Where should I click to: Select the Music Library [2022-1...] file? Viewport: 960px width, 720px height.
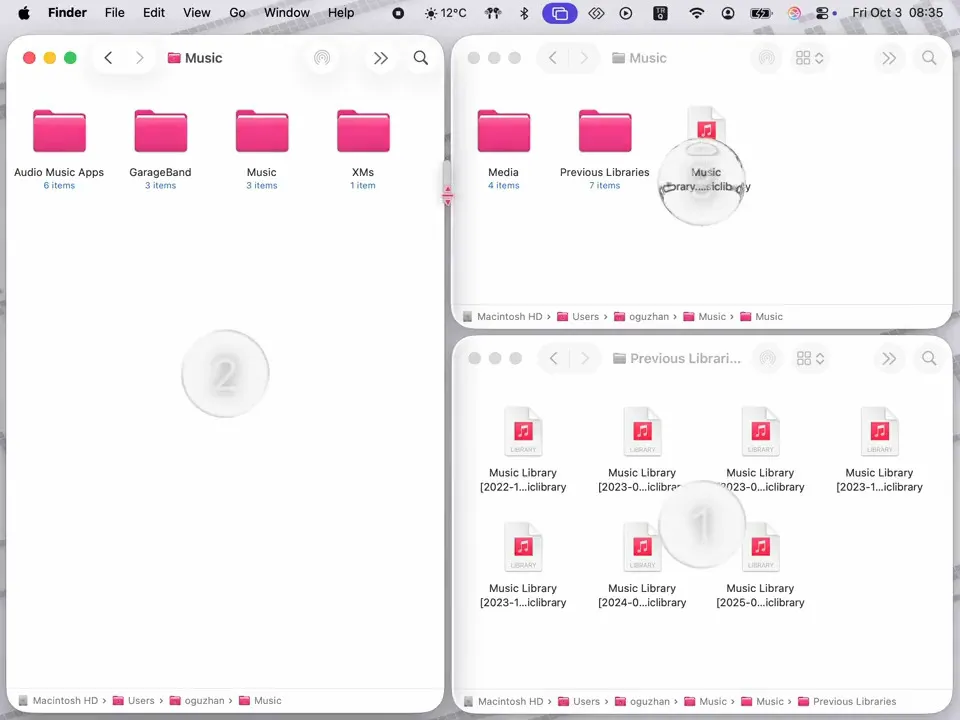click(523, 432)
